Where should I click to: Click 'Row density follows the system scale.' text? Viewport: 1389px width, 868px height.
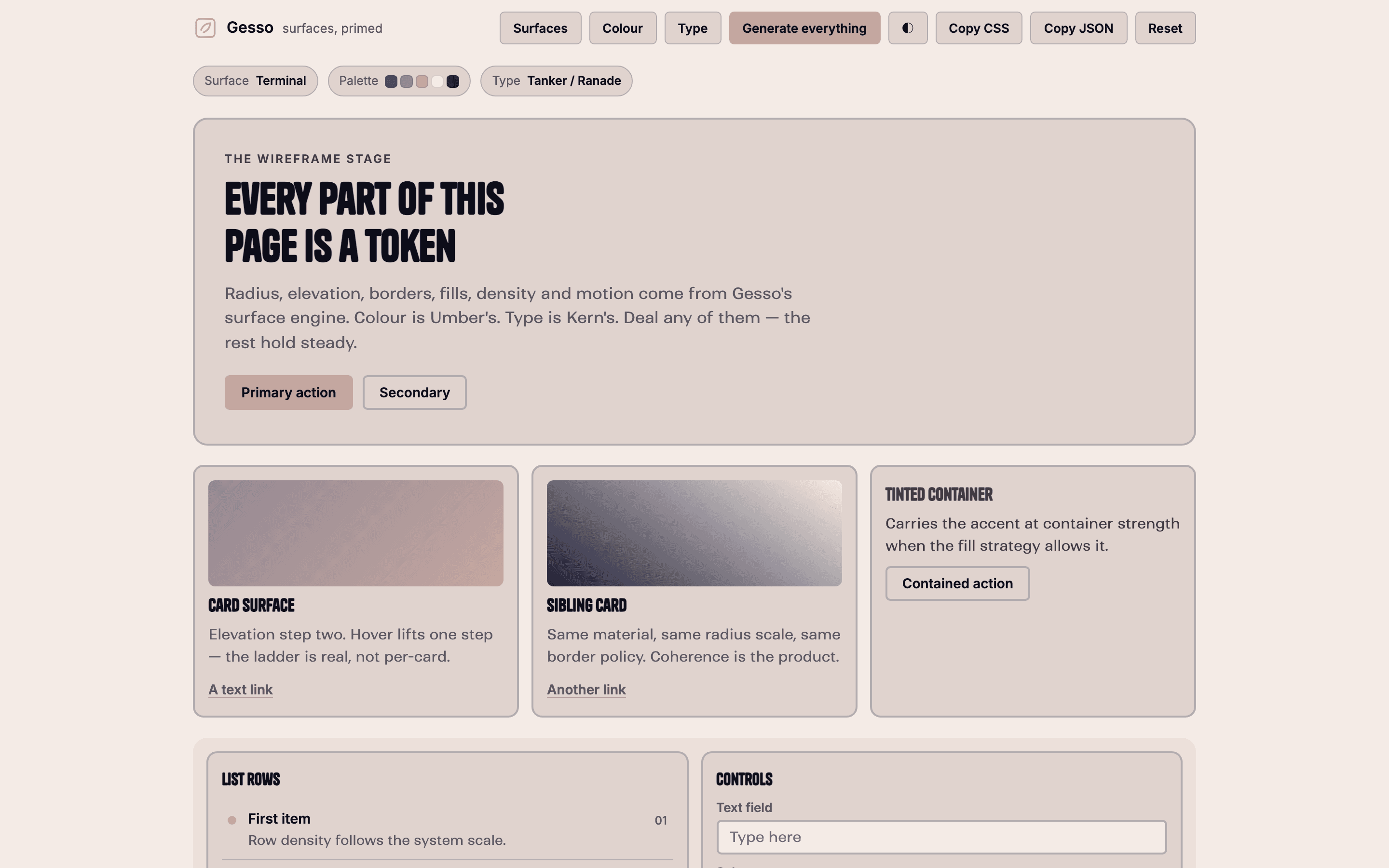pyautogui.click(x=377, y=841)
